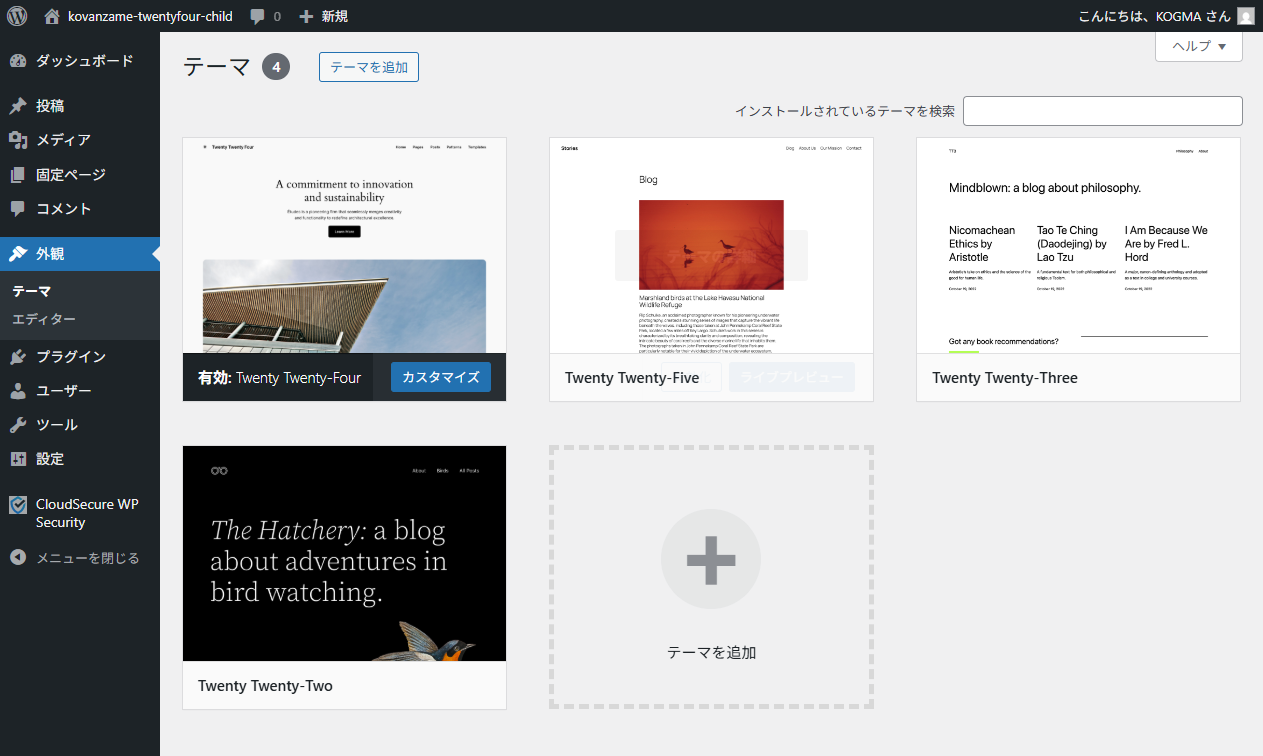Expand the ヘルプ dropdown tab
This screenshot has width=1263, height=756.
click(x=1198, y=46)
